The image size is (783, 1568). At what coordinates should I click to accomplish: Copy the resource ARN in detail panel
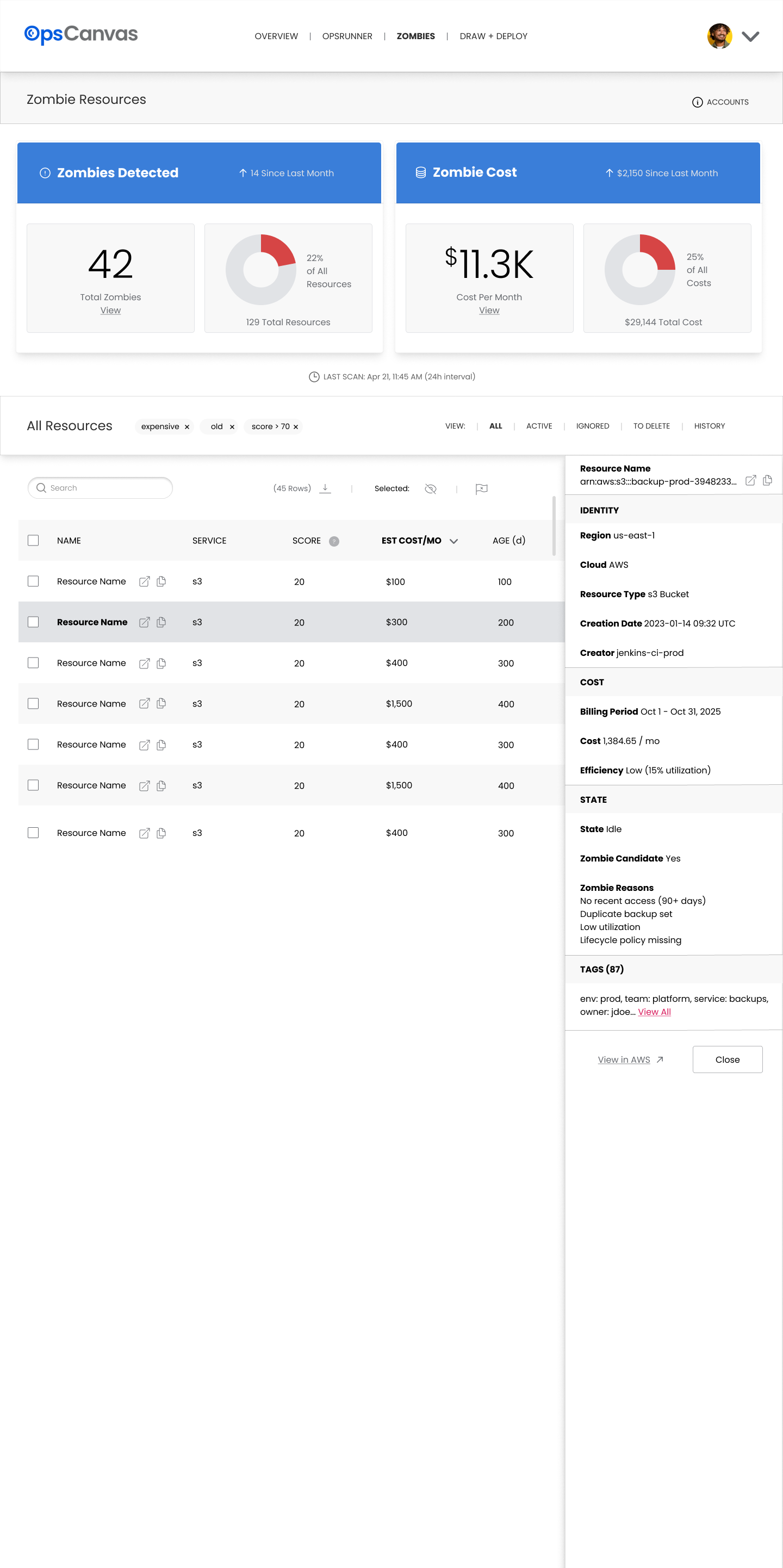tap(768, 481)
